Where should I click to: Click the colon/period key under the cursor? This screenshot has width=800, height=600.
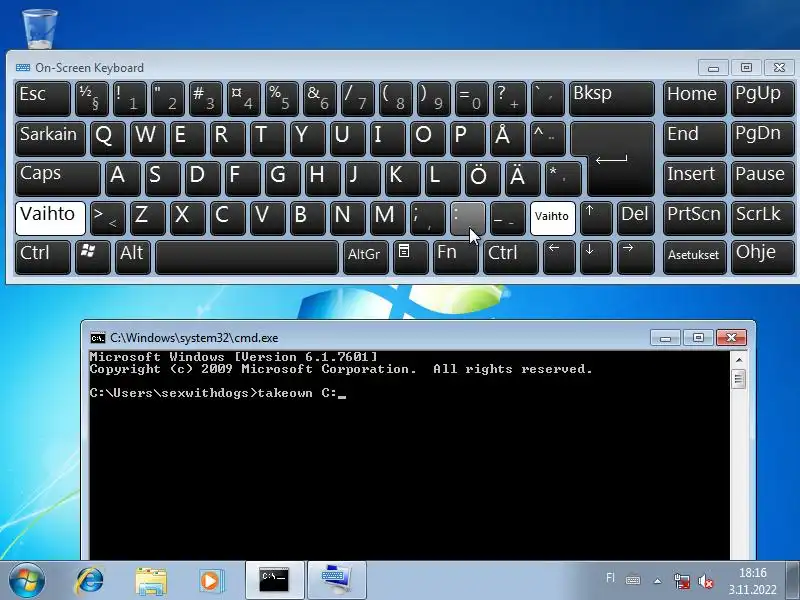(468, 218)
